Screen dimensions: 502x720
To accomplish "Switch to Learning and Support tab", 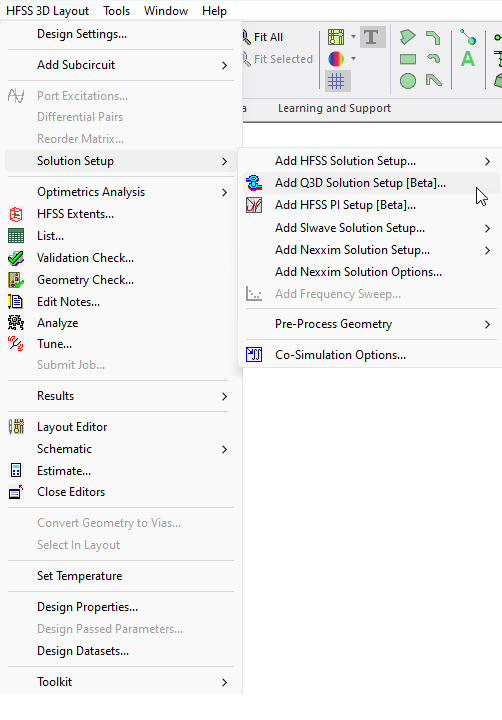I will (x=334, y=108).
